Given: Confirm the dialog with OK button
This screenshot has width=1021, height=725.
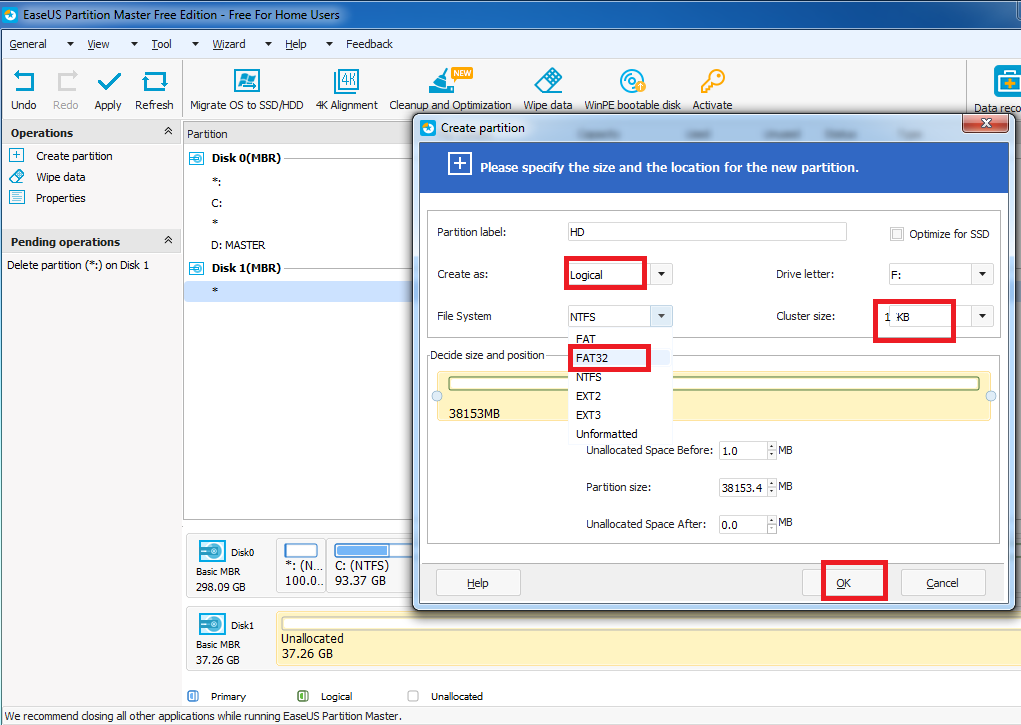Looking at the screenshot, I should coord(844,583).
